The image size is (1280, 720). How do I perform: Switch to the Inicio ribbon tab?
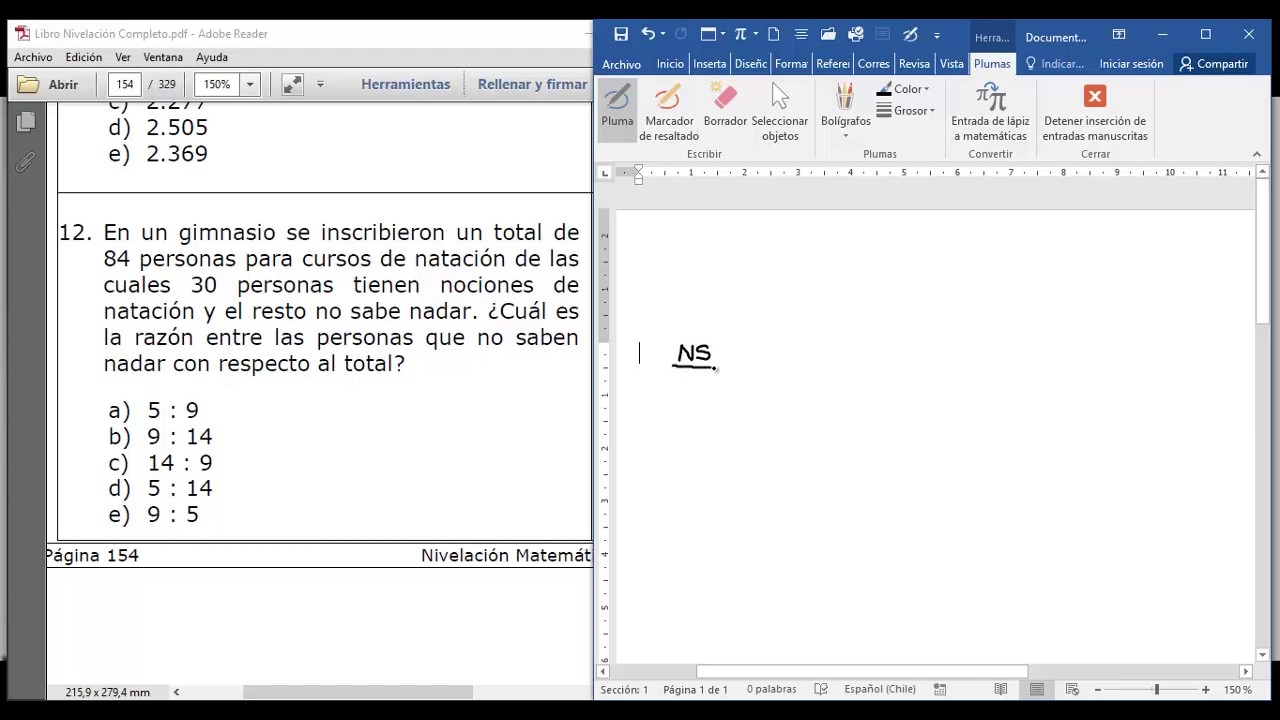click(x=670, y=64)
